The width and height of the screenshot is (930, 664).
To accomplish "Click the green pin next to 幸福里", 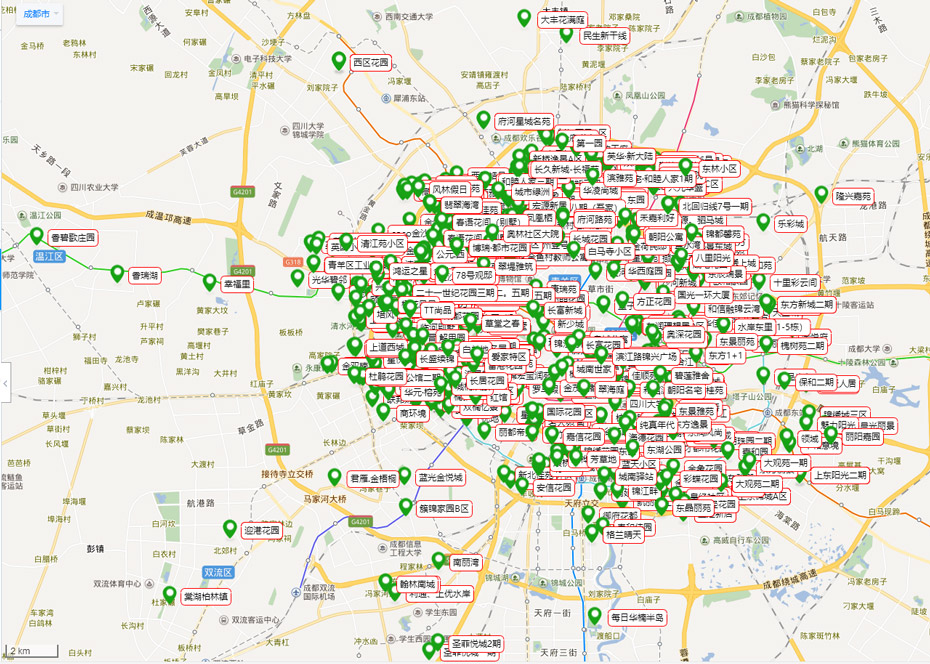I will (x=210, y=283).
